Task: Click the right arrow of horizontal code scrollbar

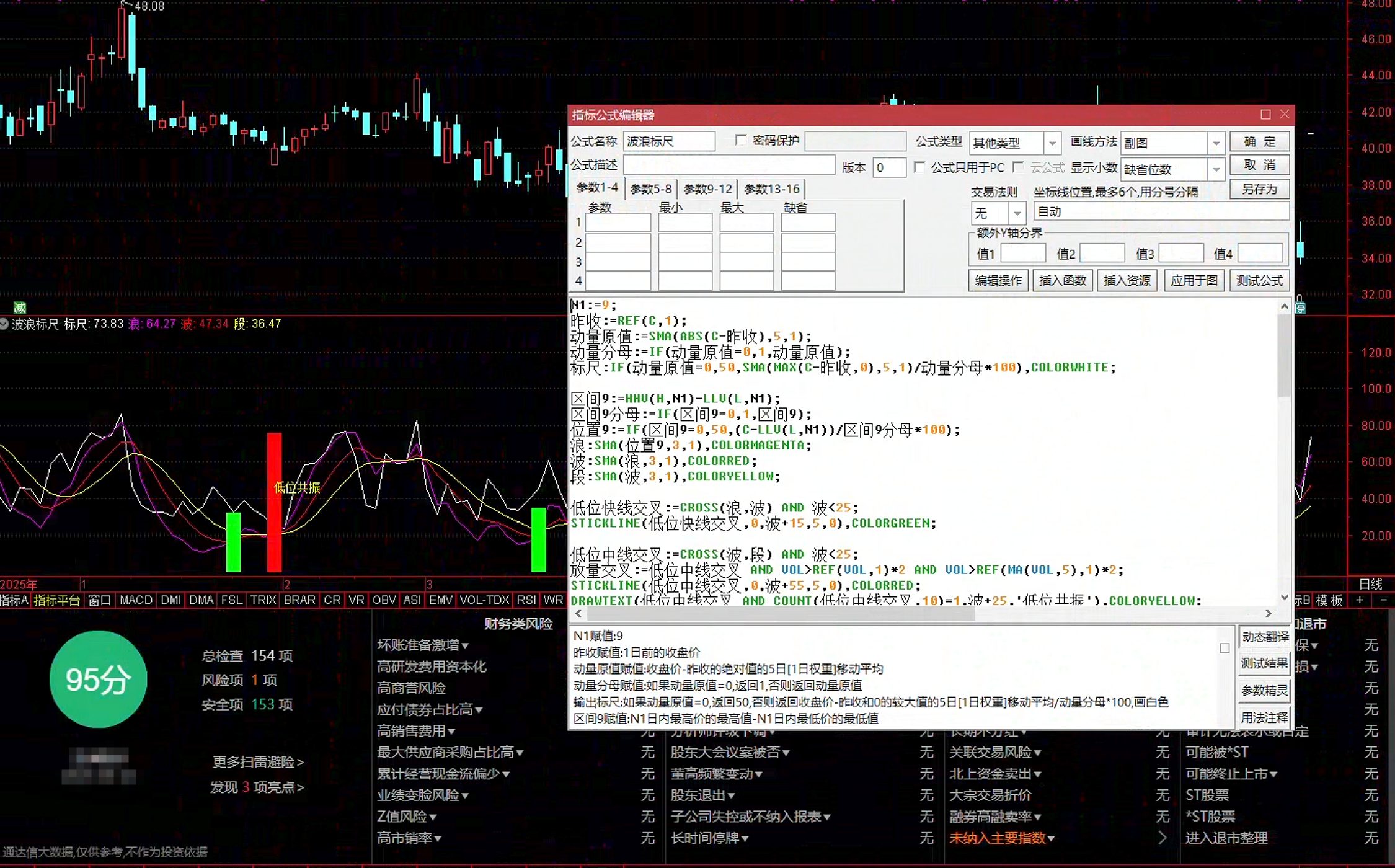Action: [1269, 613]
